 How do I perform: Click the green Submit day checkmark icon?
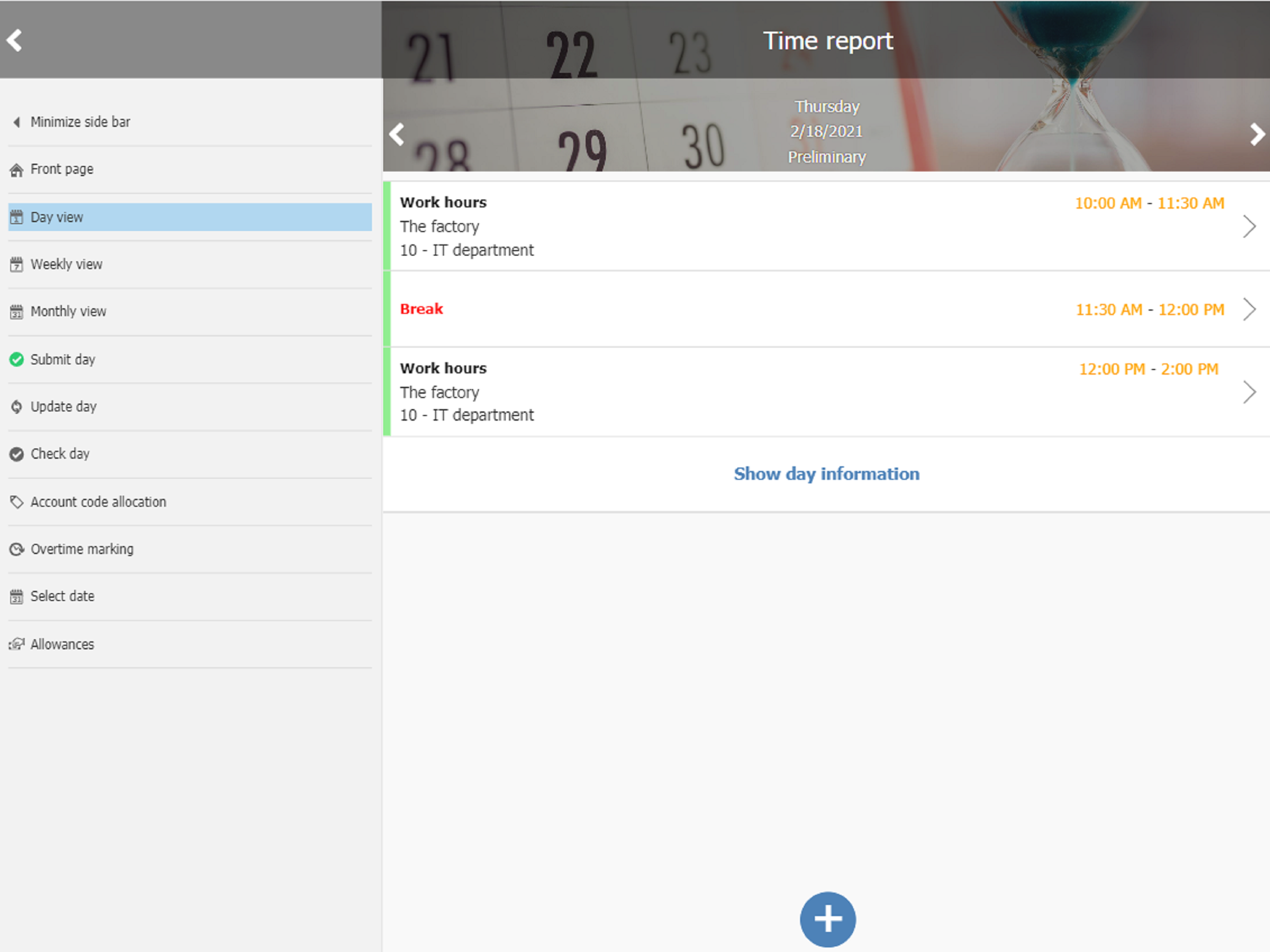[x=17, y=359]
